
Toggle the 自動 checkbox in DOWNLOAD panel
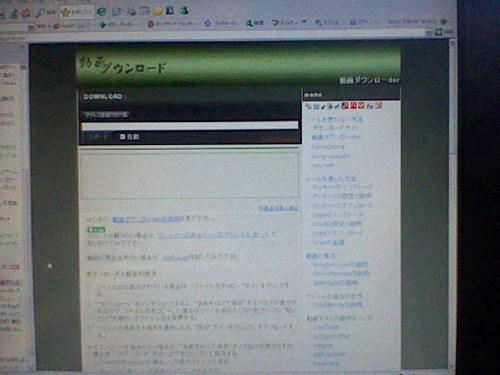pyautogui.click(x=122, y=136)
